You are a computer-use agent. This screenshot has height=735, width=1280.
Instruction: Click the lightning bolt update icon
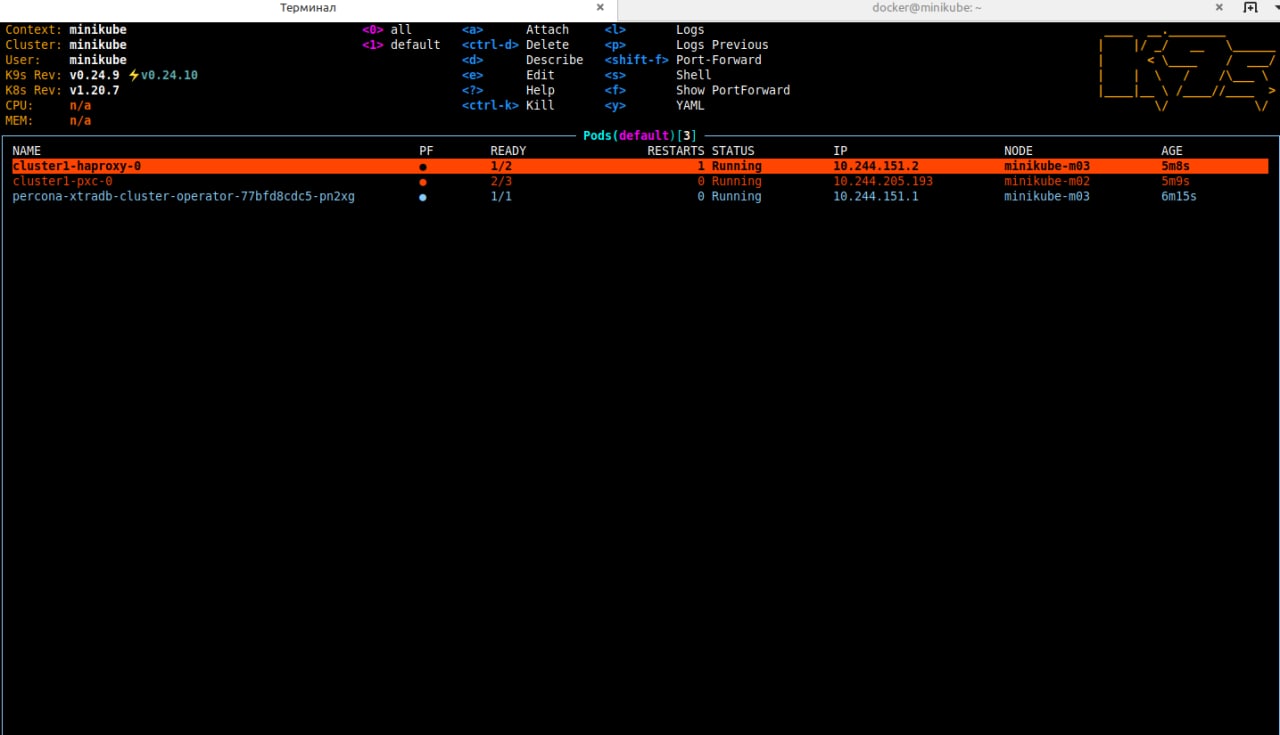click(x=133, y=75)
